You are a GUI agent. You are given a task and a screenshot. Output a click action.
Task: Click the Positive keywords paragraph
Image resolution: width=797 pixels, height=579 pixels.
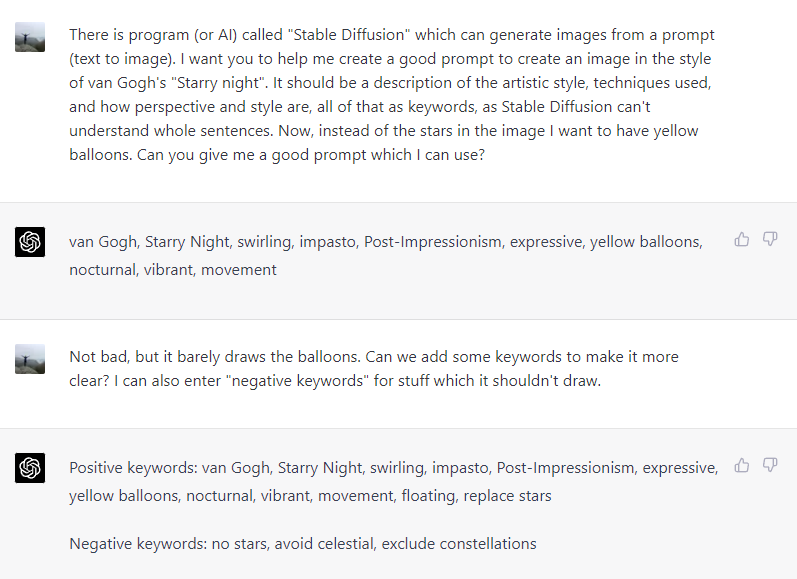coord(393,481)
